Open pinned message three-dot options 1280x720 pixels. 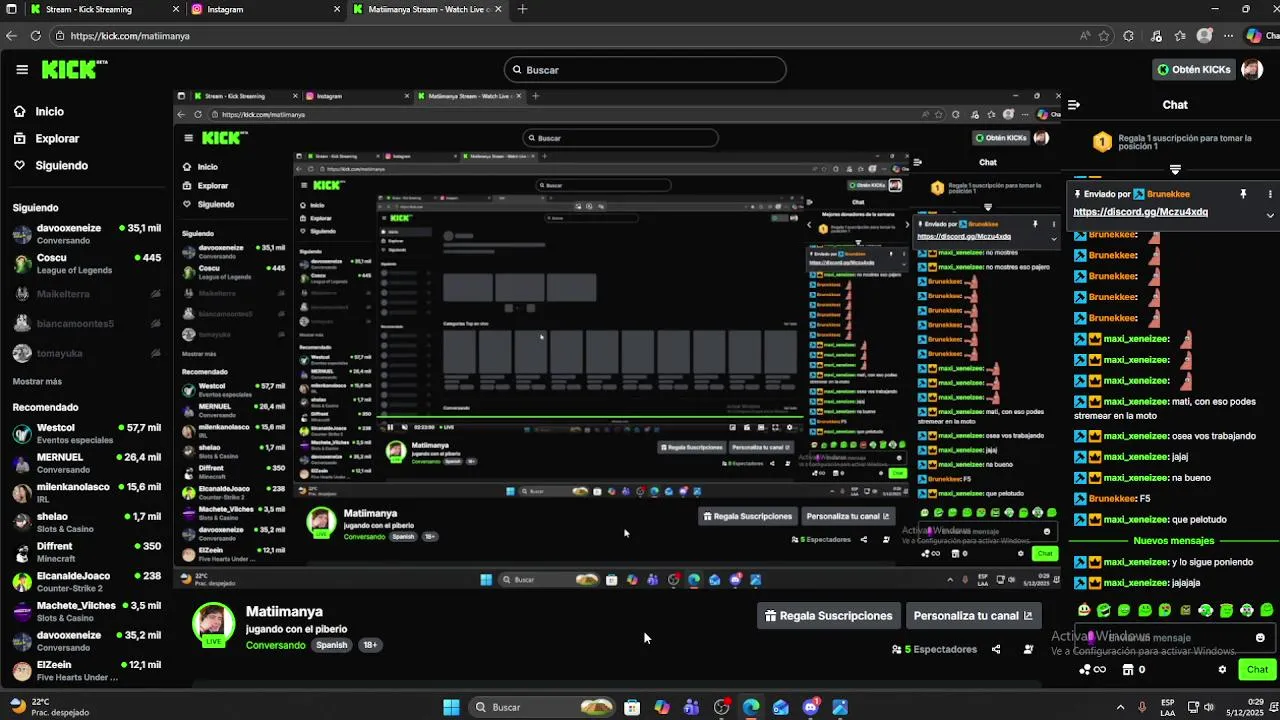pyautogui.click(x=1270, y=194)
